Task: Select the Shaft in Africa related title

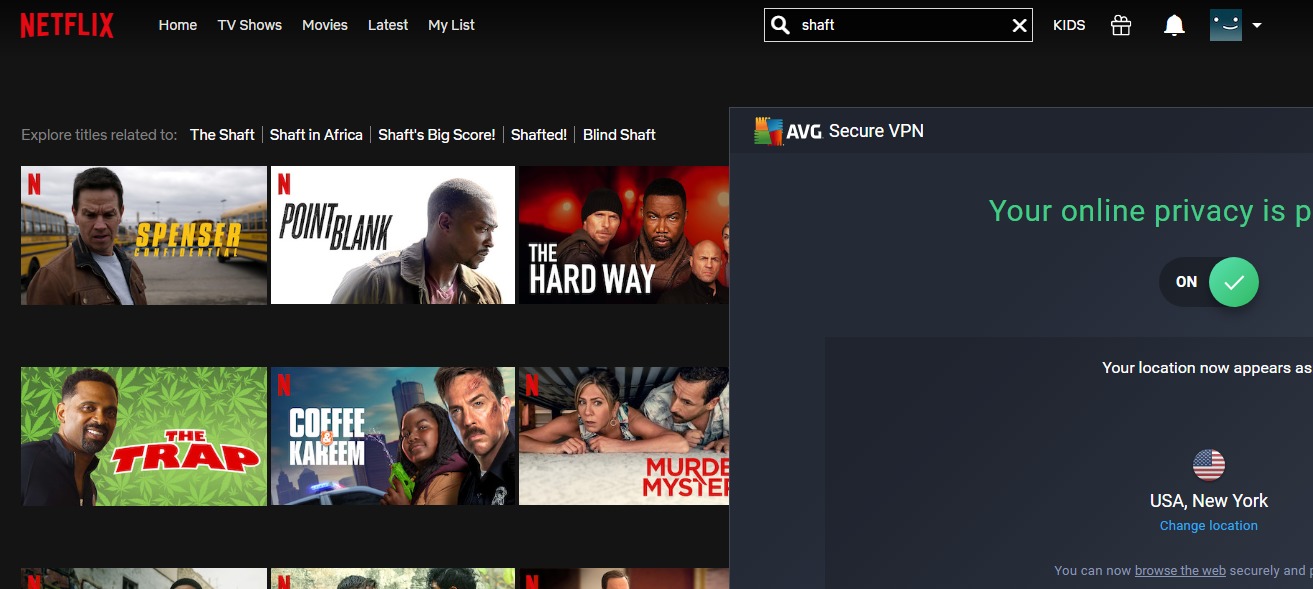Action: tap(316, 134)
